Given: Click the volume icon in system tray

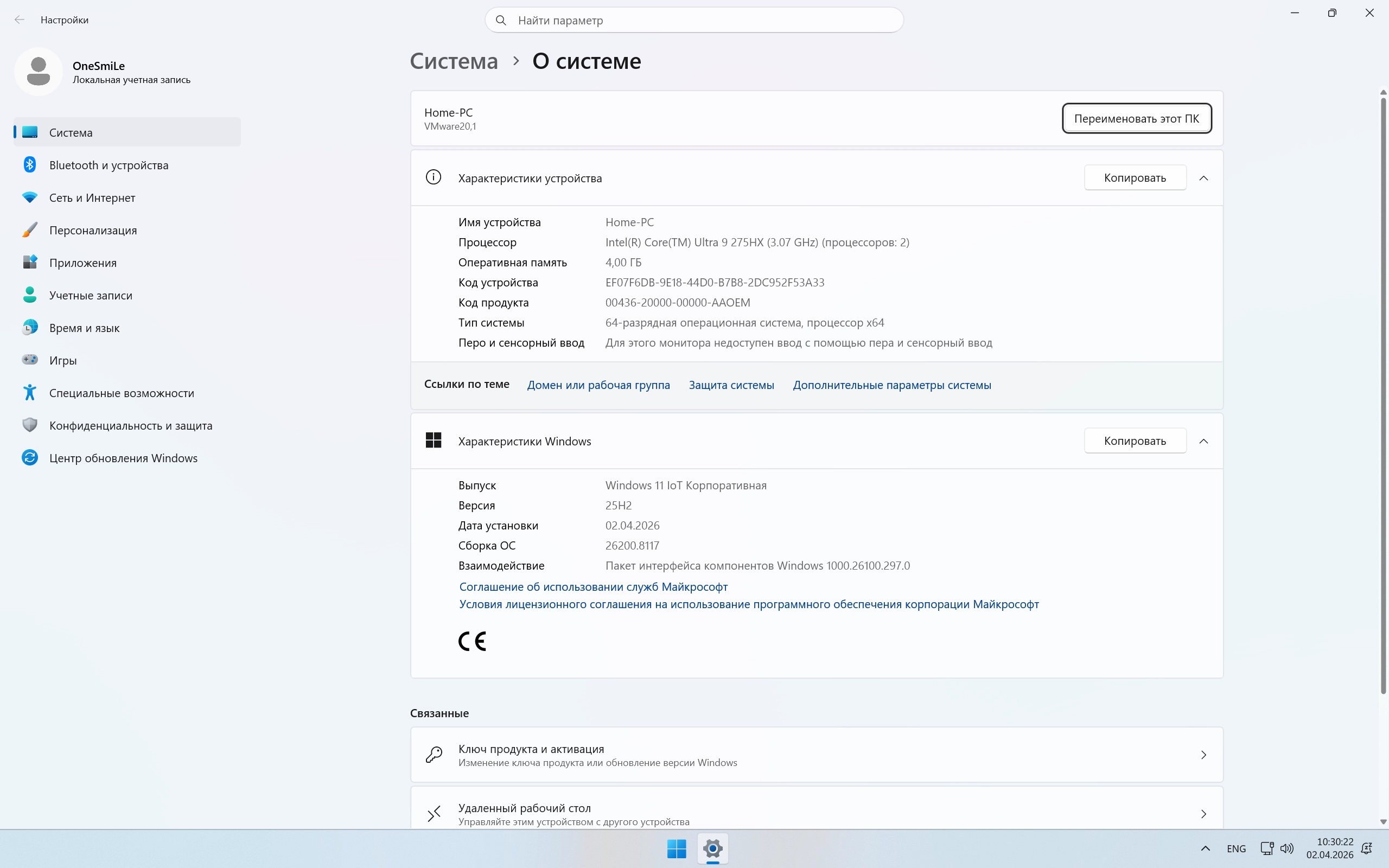Looking at the screenshot, I should (1287, 848).
